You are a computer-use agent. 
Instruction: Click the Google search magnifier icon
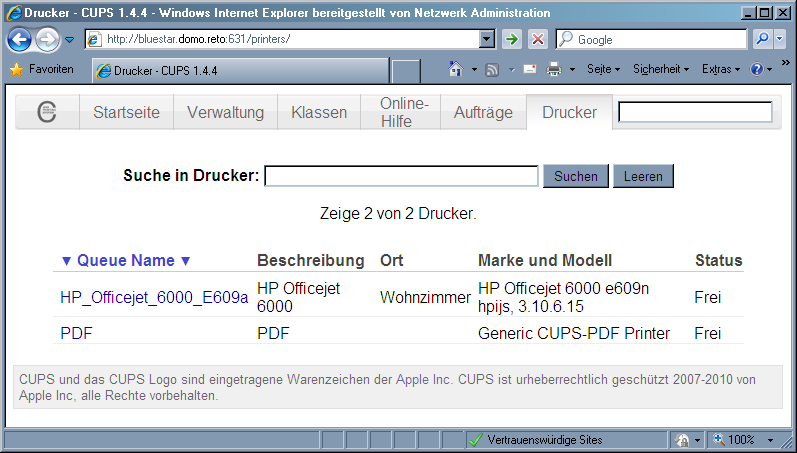[x=762, y=39]
